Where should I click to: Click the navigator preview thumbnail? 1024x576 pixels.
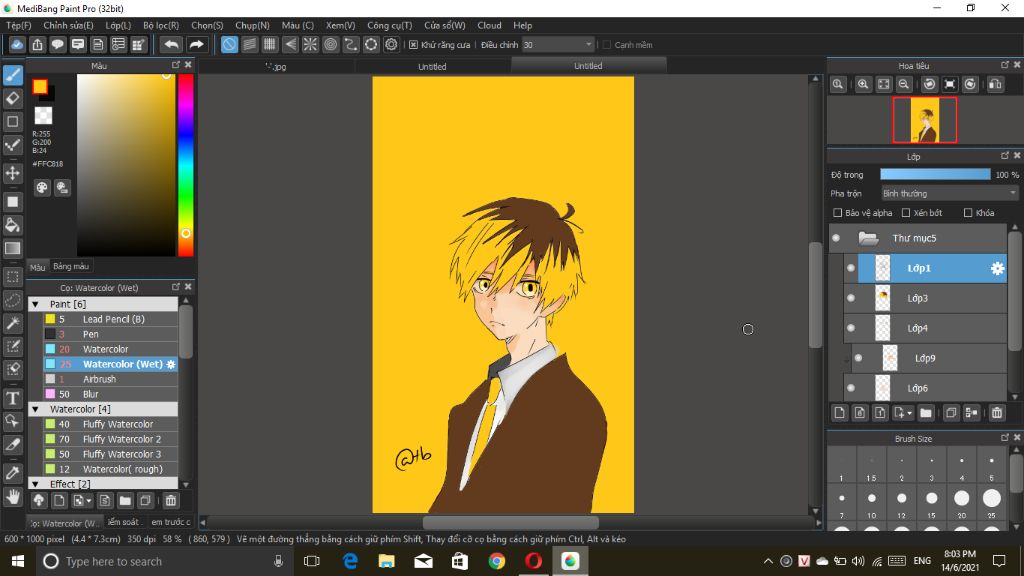pyautogui.click(x=925, y=120)
